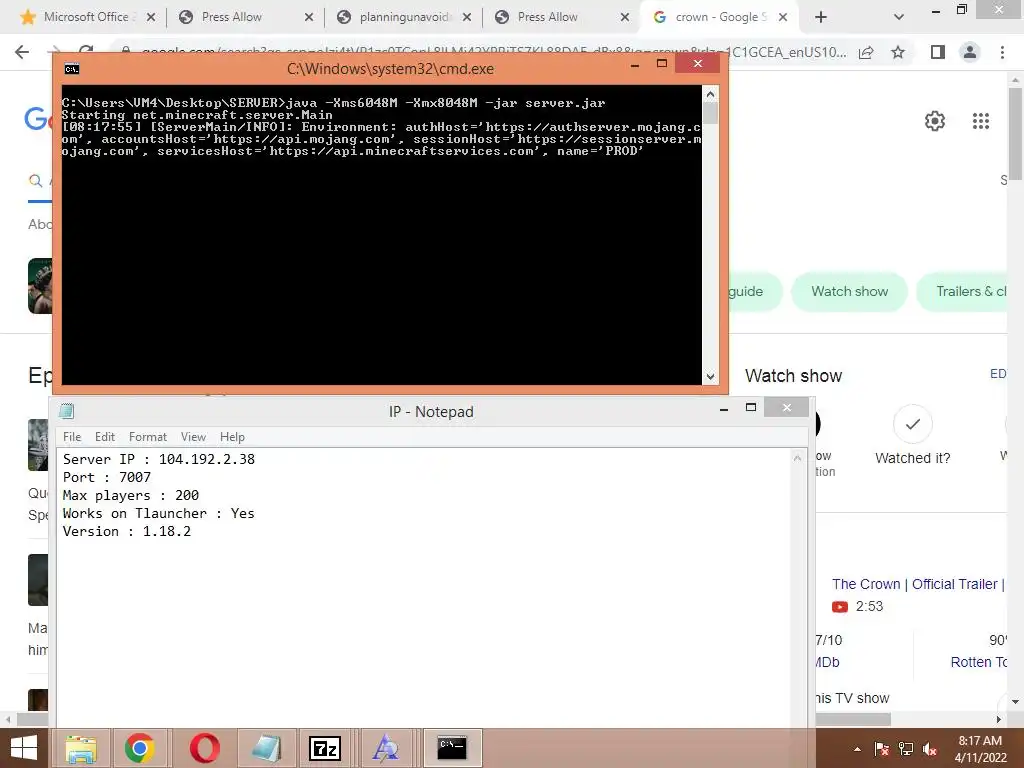Click the Watch show chip
Image resolution: width=1024 pixels, height=768 pixels.
tap(849, 291)
